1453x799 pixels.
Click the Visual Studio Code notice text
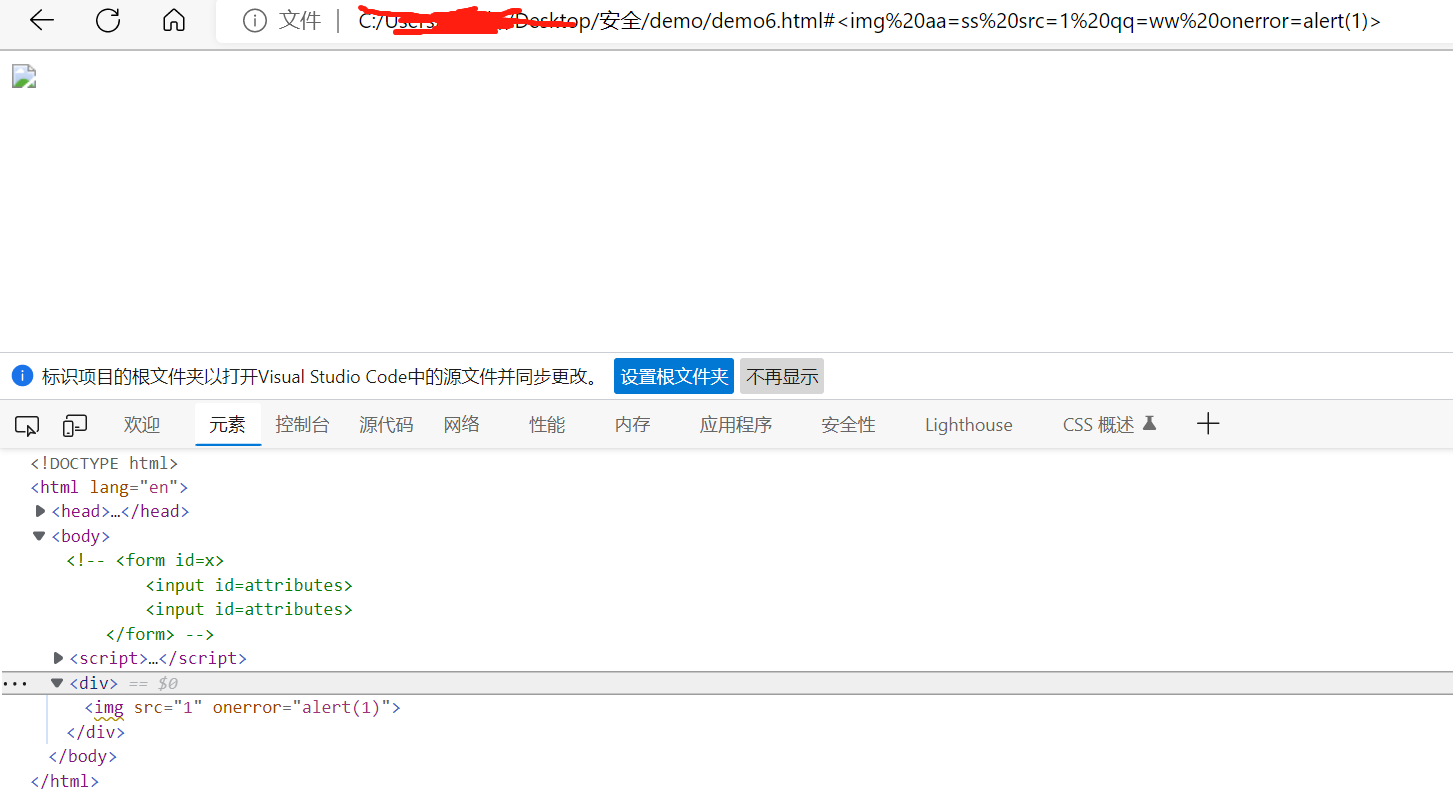click(x=321, y=377)
